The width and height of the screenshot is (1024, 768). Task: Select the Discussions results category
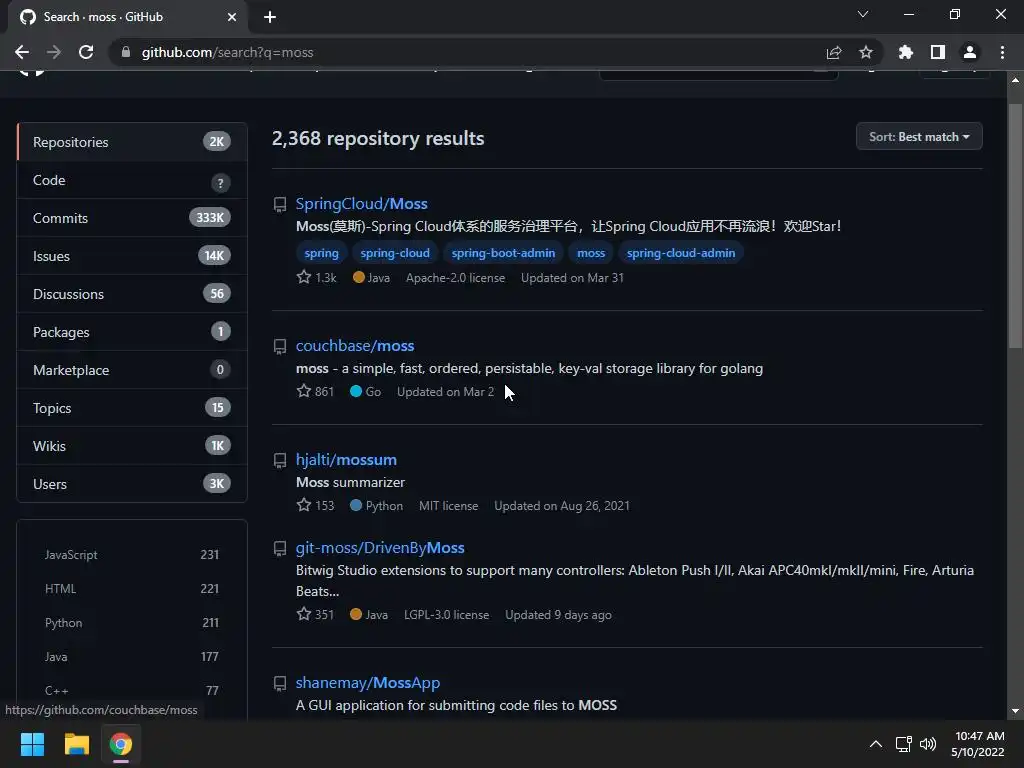point(132,294)
